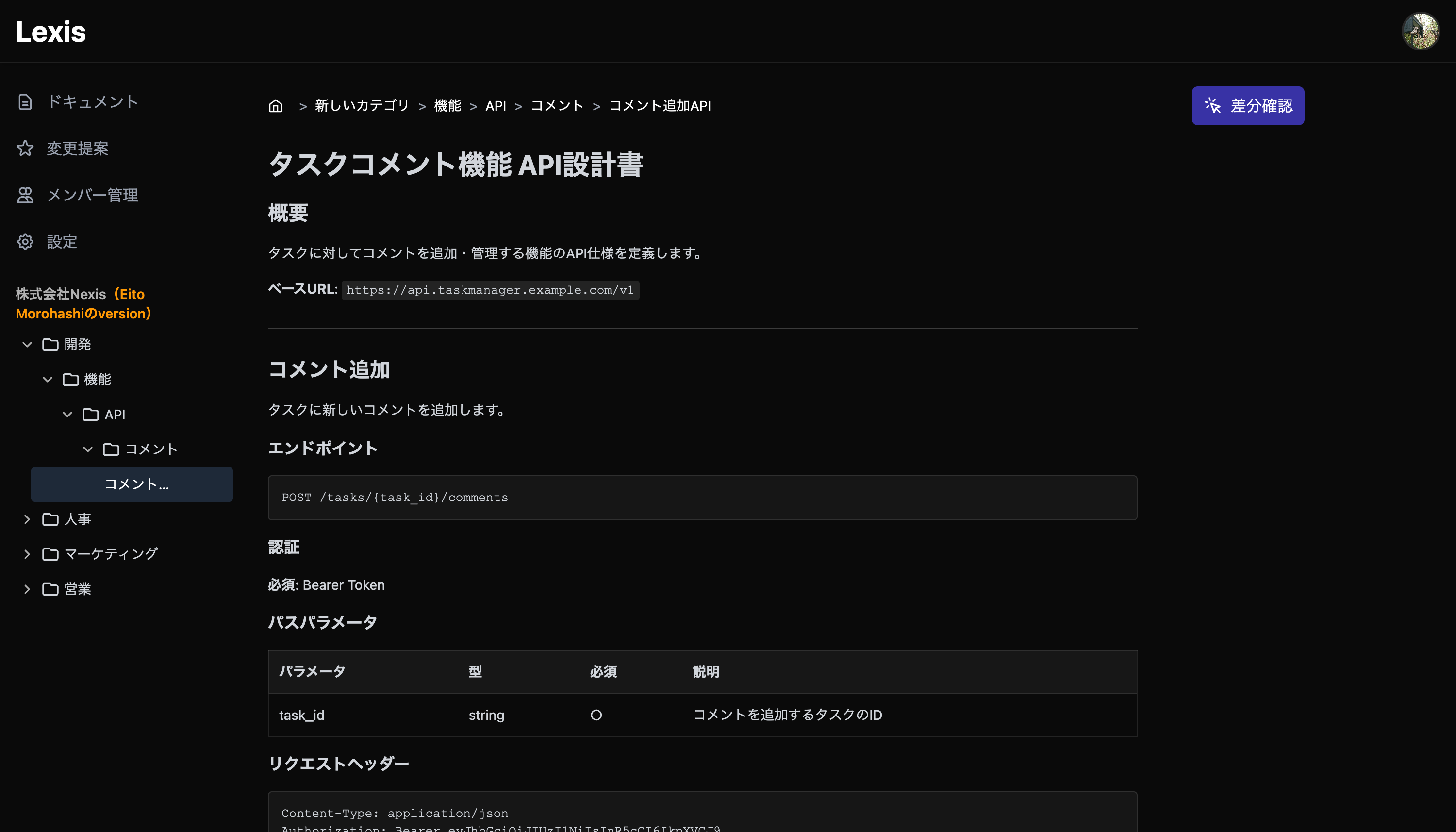The width and height of the screenshot is (1456, 832).
Task: Expand the マーケティング folder
Action: [27, 554]
